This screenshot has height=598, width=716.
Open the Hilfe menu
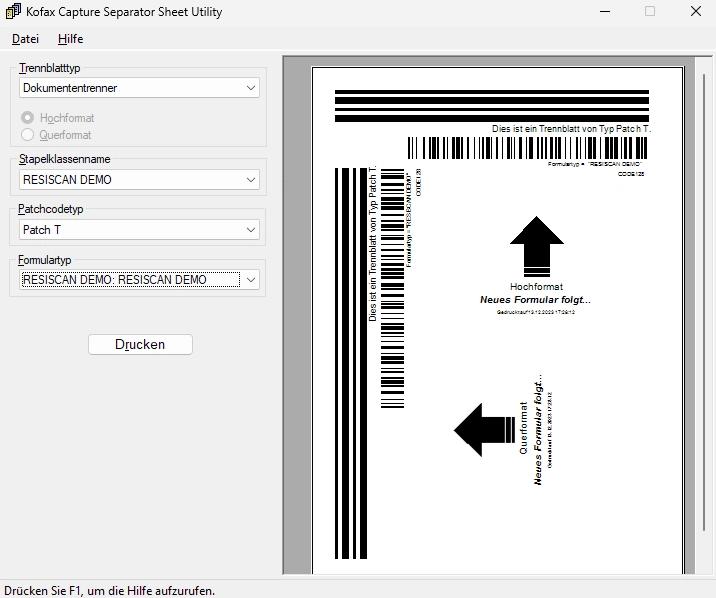coord(70,39)
